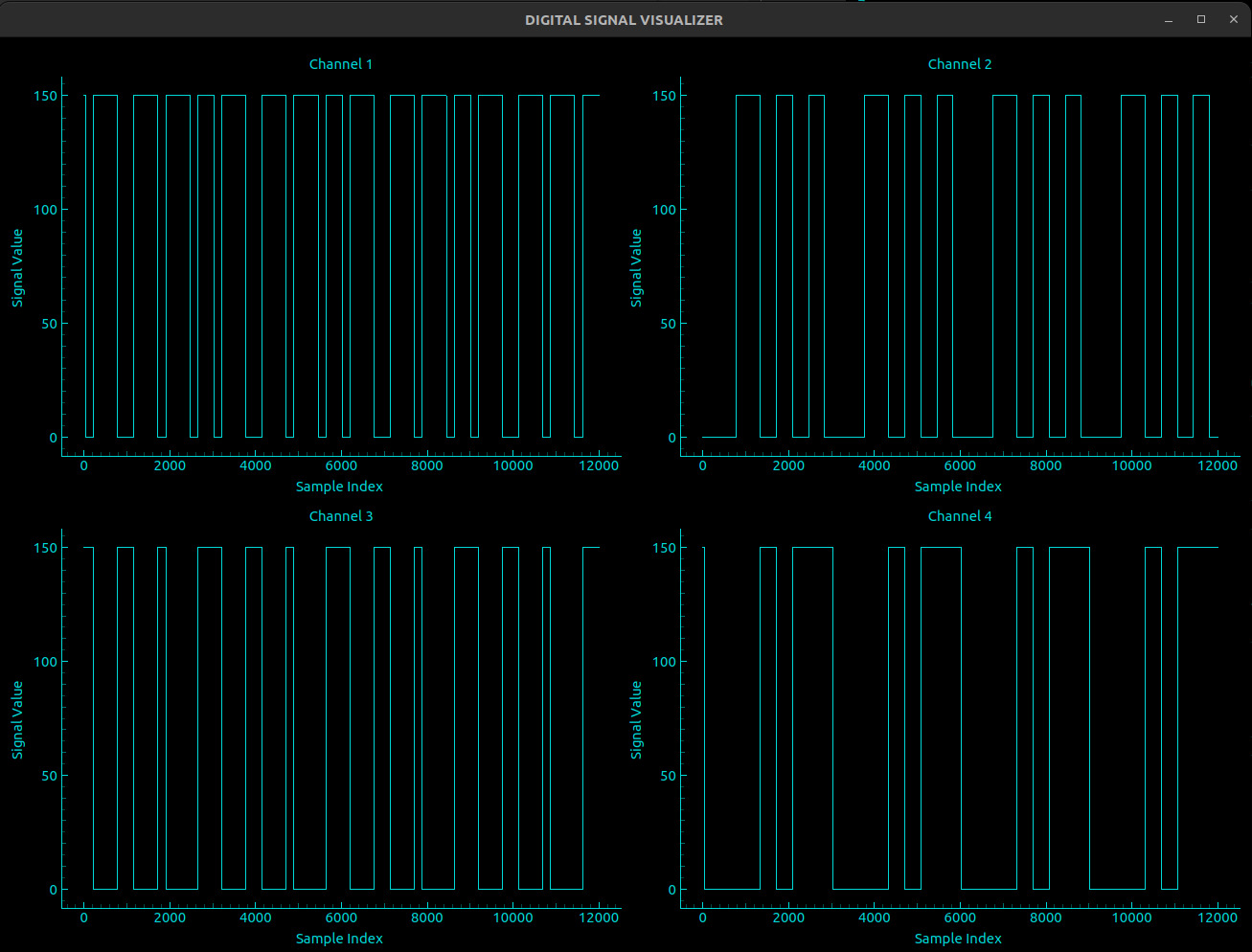Select the Channel 1 plot title
This screenshot has height=952, width=1252.
(341, 64)
